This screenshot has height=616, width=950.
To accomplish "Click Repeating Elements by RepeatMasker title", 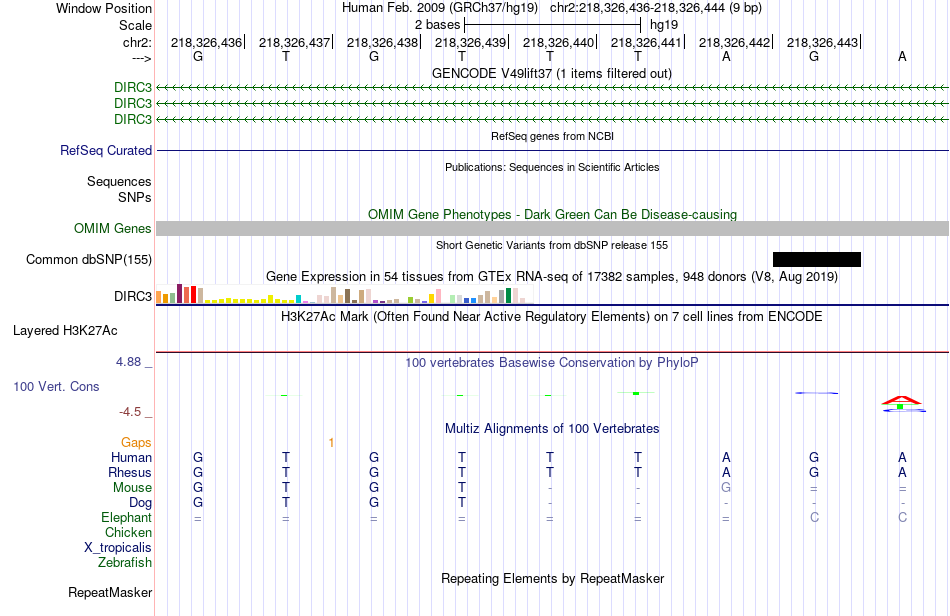I will click(x=553, y=578).
